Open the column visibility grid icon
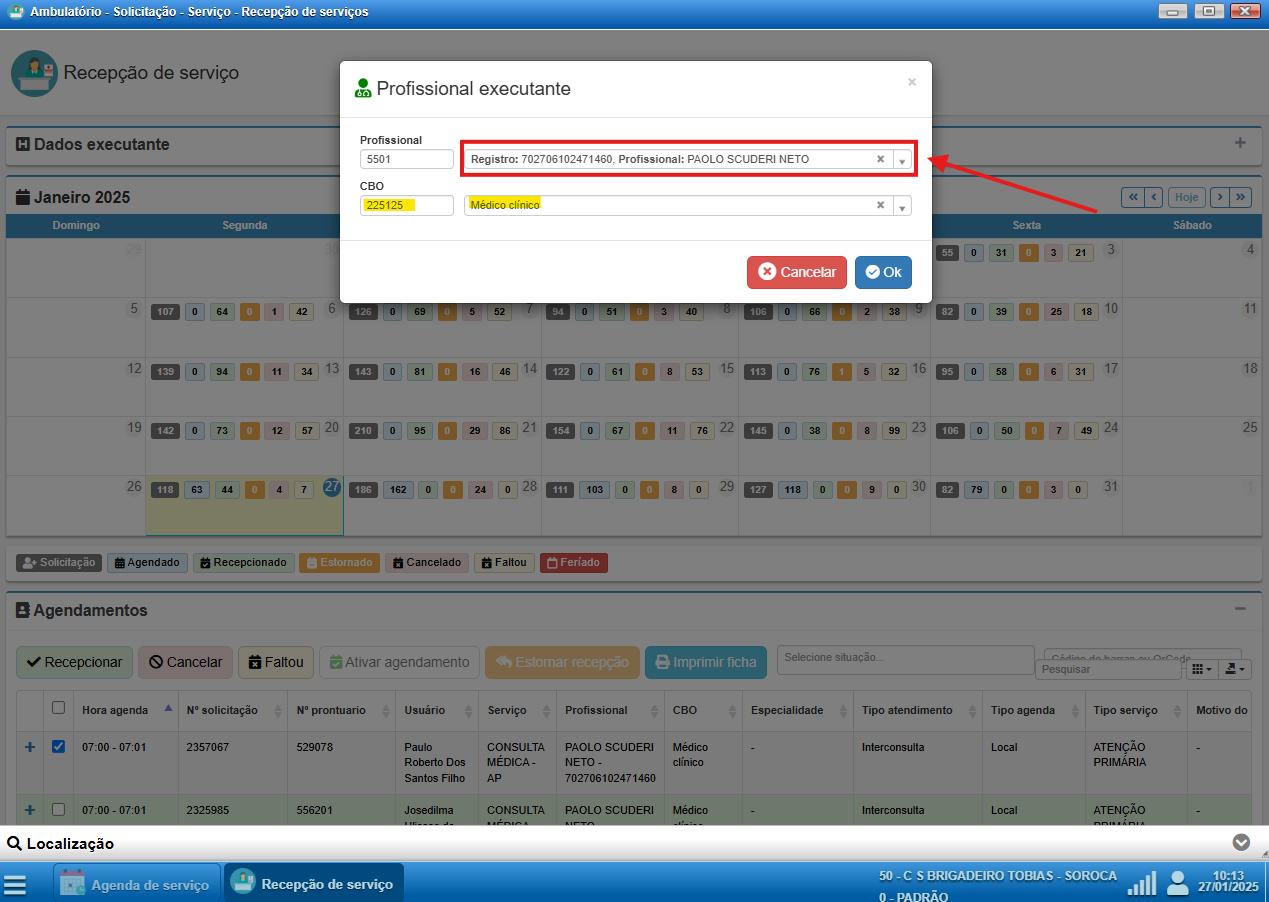Screen dimensions: 1269x902 click(x=1200, y=669)
